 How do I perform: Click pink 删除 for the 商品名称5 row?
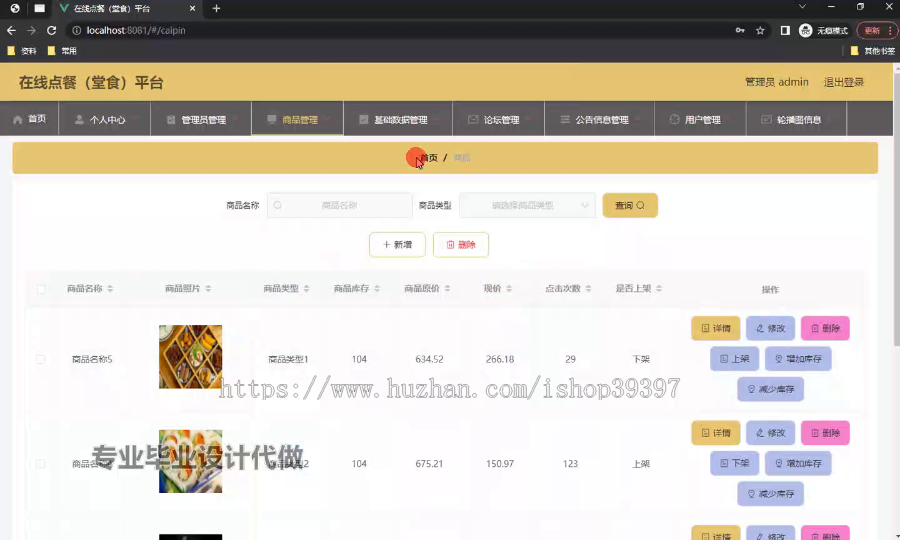pos(825,328)
